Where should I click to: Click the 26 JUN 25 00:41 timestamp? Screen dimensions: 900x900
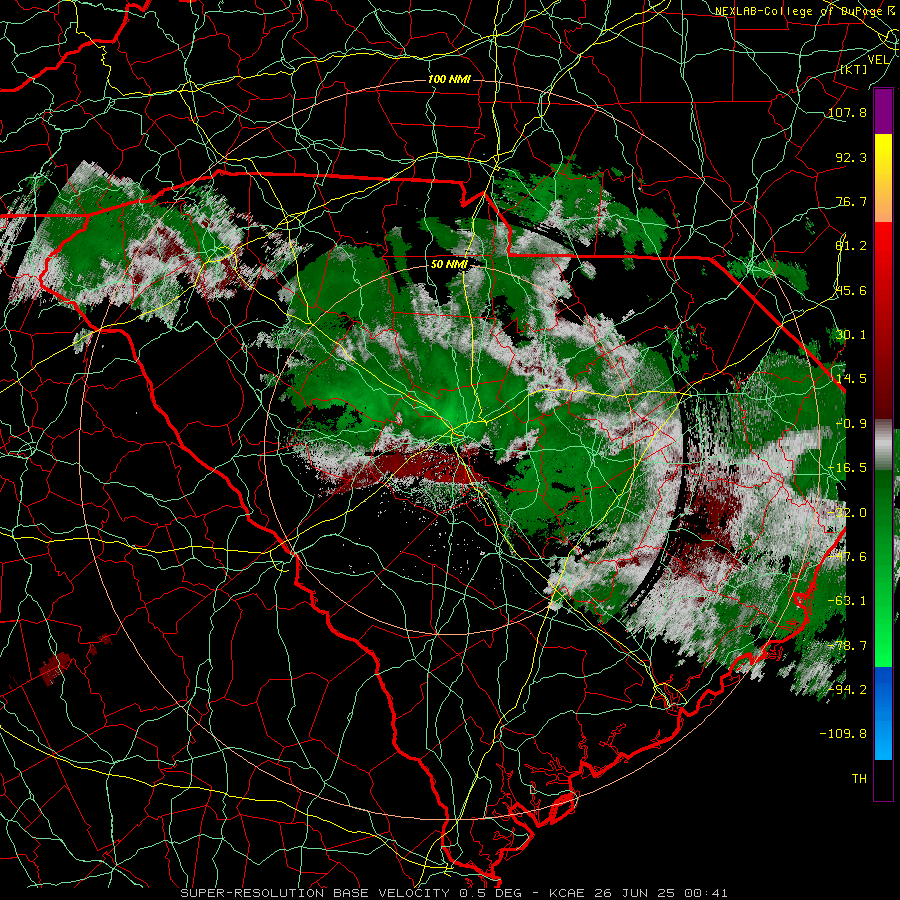click(660, 893)
